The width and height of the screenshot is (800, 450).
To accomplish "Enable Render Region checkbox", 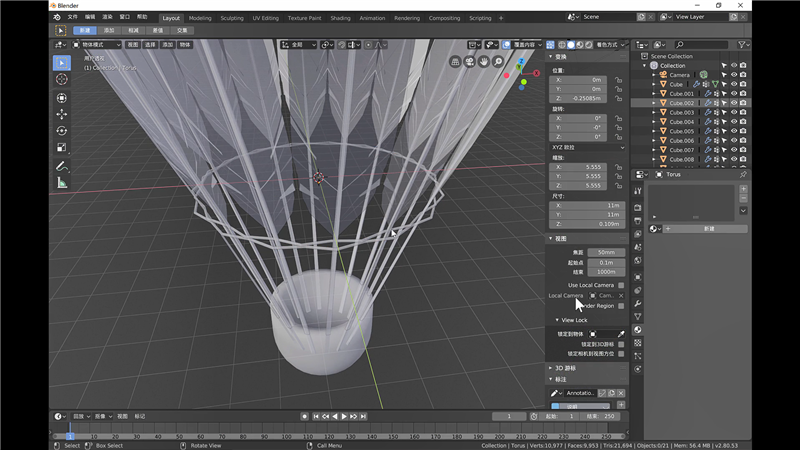I will pyautogui.click(x=621, y=306).
